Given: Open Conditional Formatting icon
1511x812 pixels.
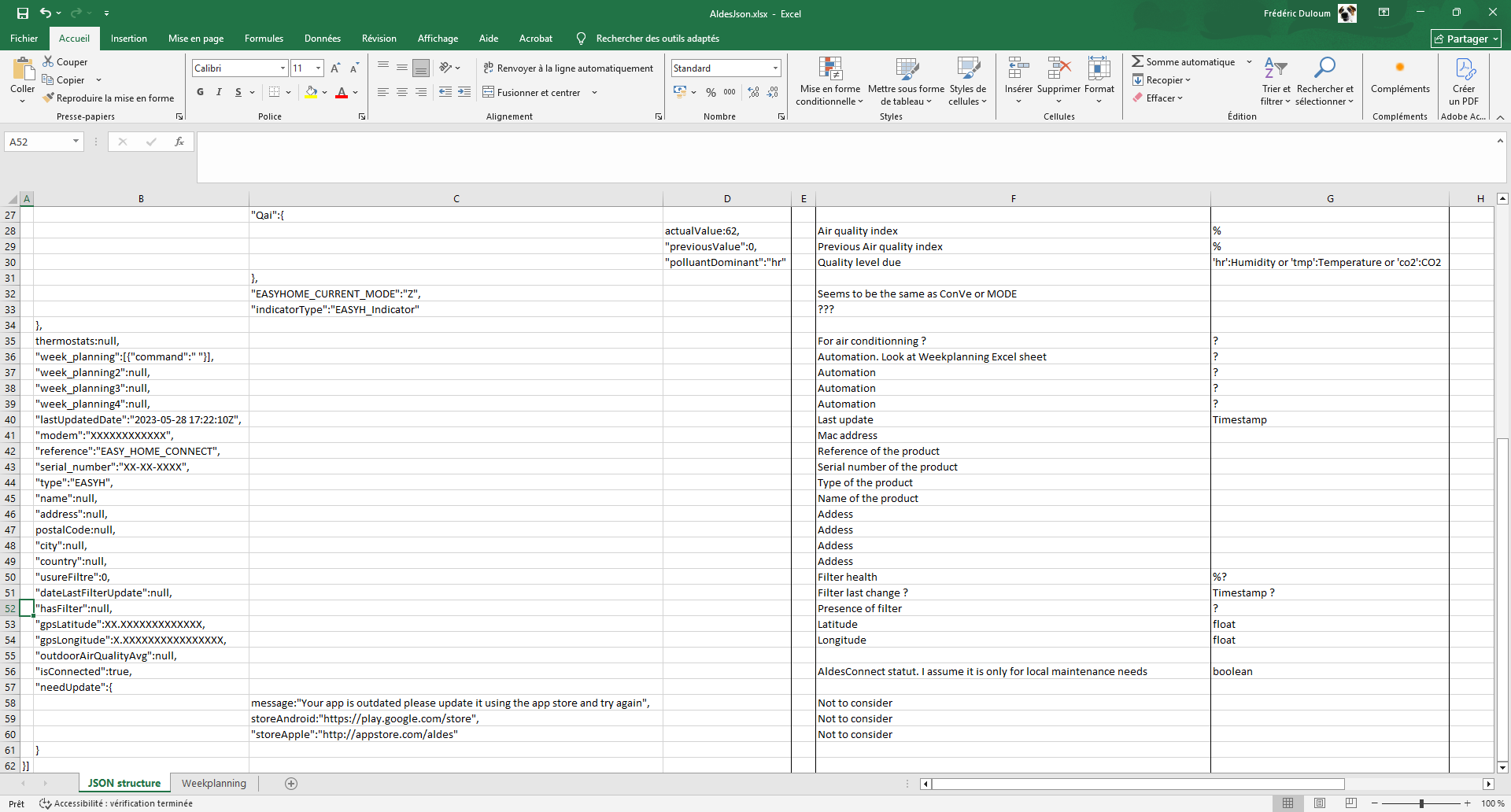Looking at the screenshot, I should pos(830,69).
